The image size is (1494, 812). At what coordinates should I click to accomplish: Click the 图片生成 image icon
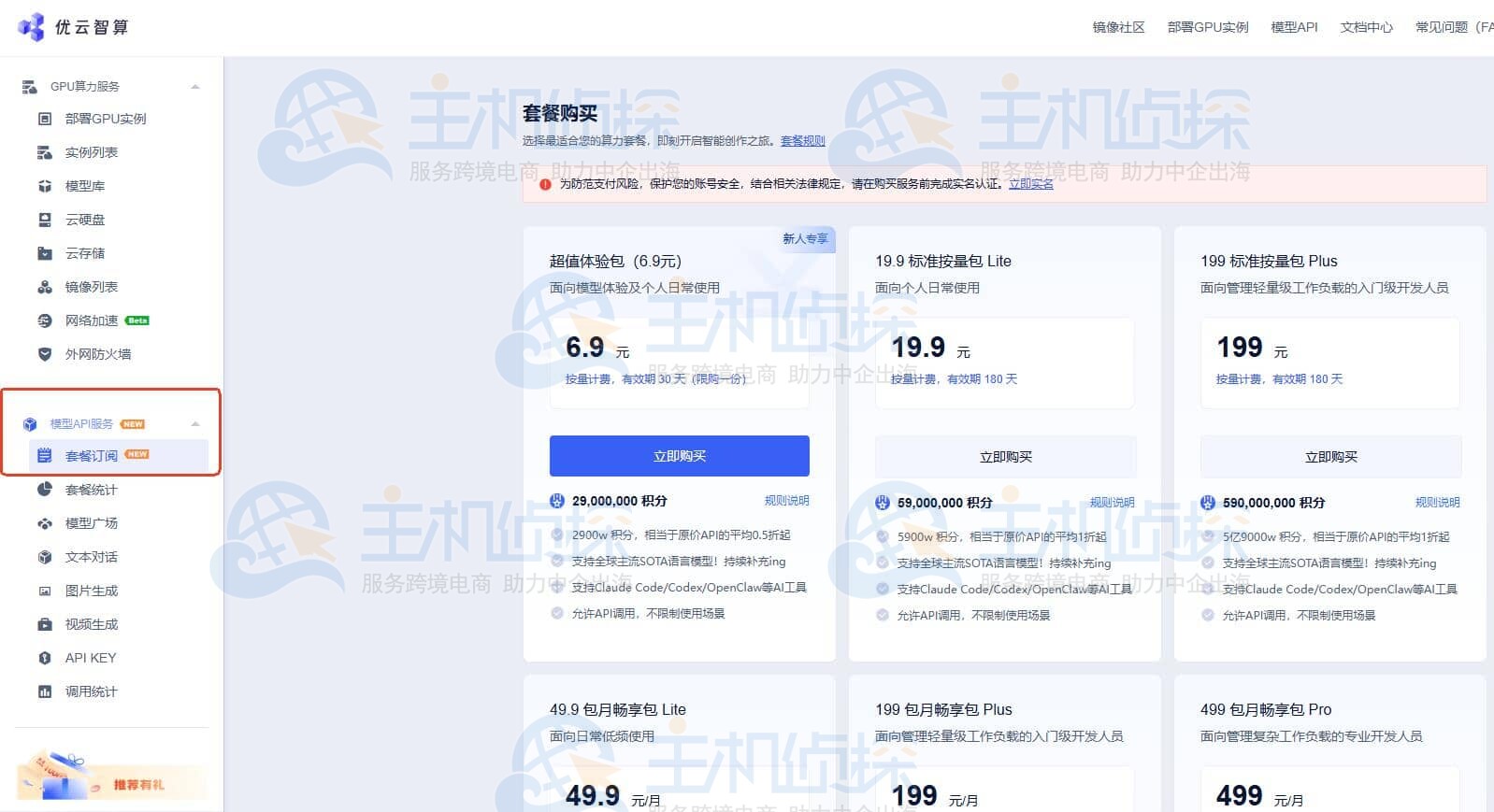pos(45,591)
